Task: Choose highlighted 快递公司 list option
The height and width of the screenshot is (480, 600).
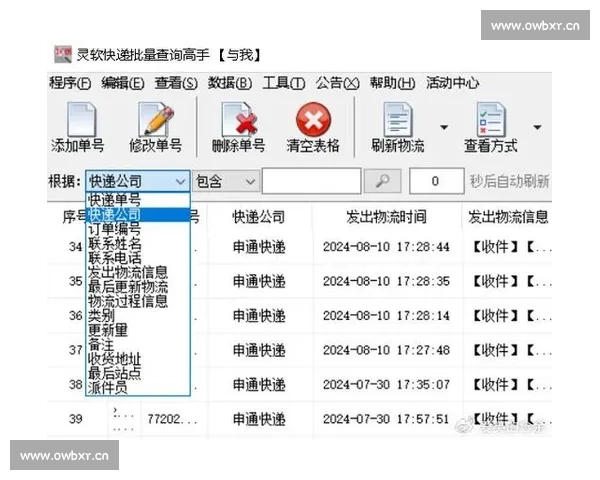Action: tap(138, 214)
